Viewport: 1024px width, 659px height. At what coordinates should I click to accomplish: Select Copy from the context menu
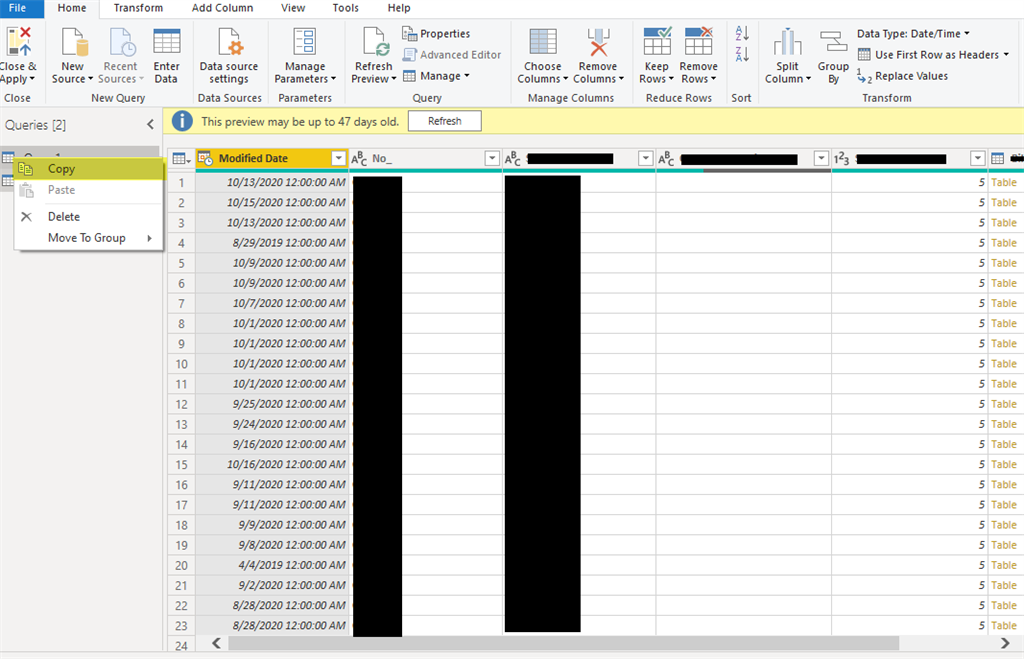point(62,168)
